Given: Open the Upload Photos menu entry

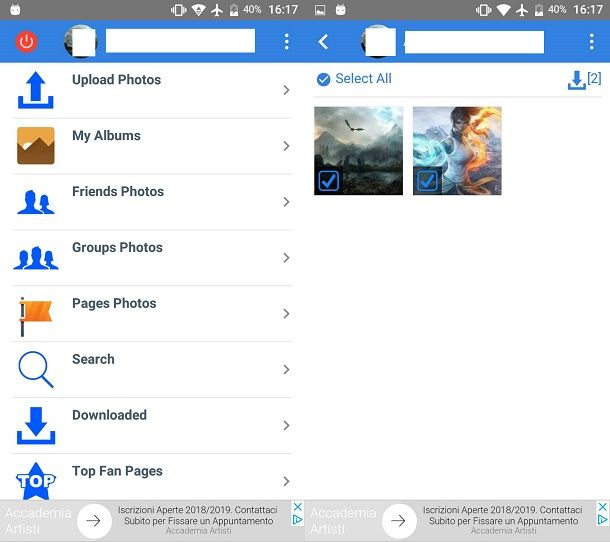Looking at the screenshot, I should coord(152,90).
